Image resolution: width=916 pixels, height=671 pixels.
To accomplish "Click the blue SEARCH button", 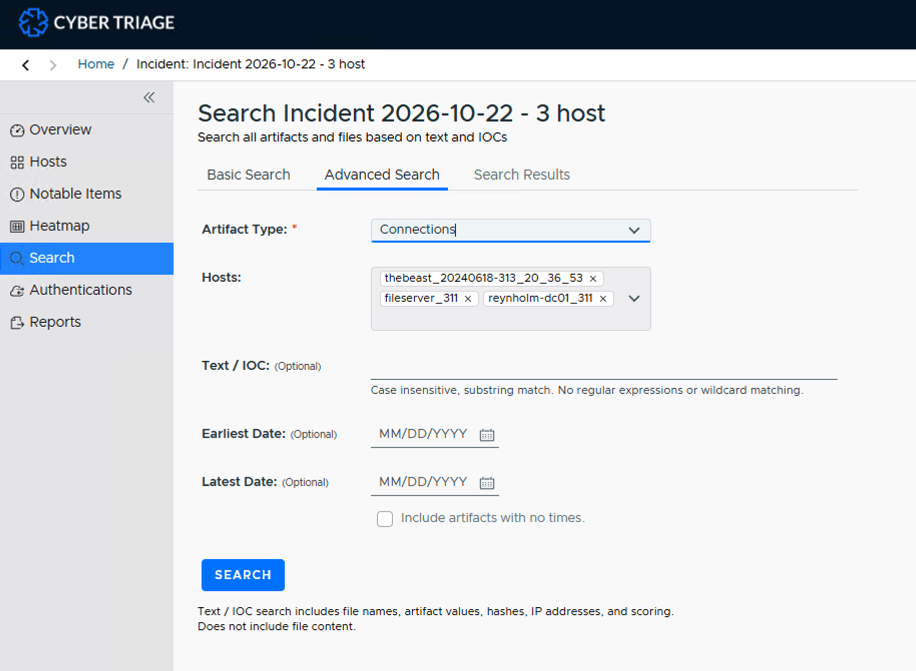I will click(x=243, y=575).
